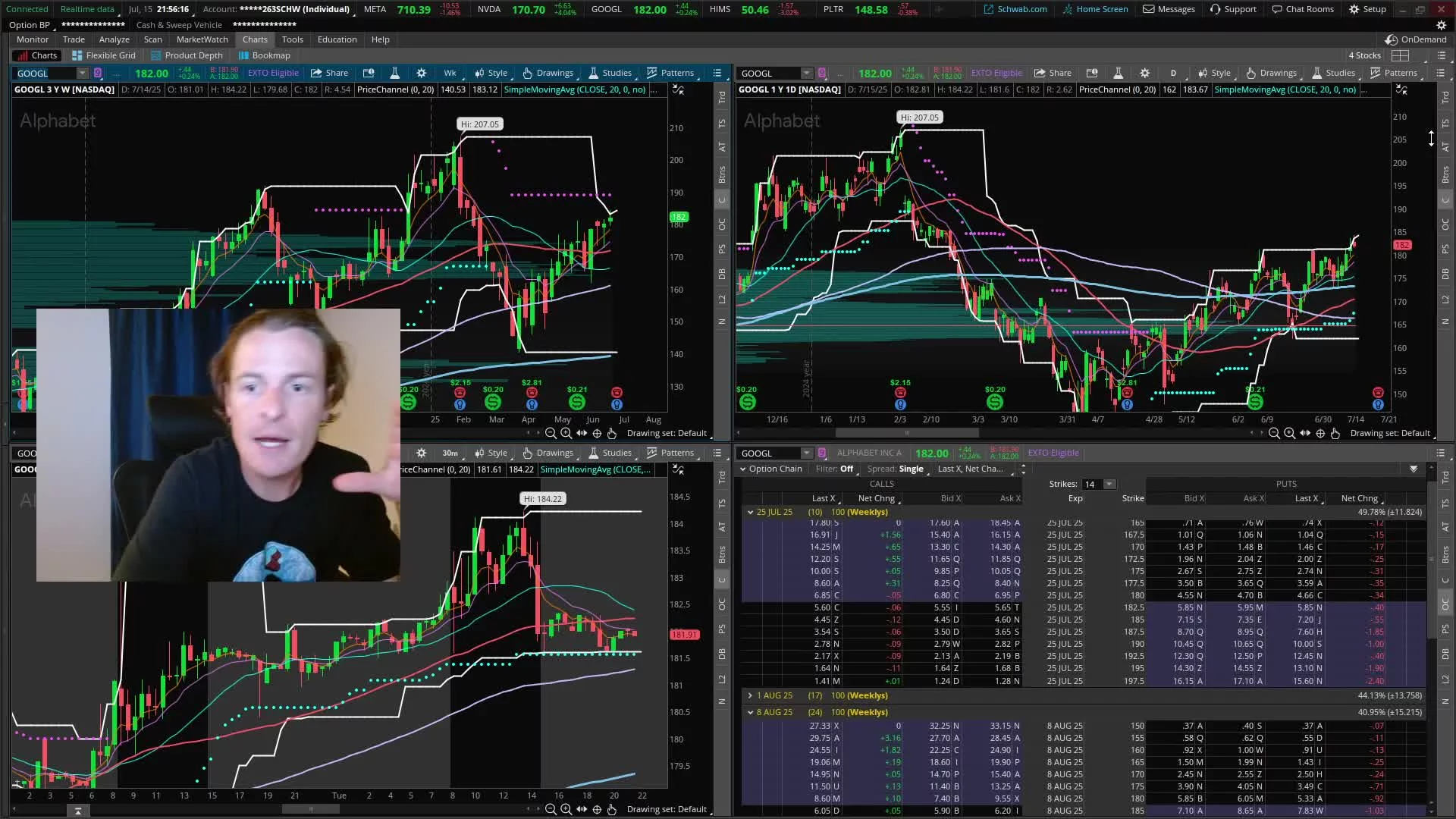Click symbol link clipboard icon in weekly chart
The height and width of the screenshot is (819, 1456).
[98, 73]
